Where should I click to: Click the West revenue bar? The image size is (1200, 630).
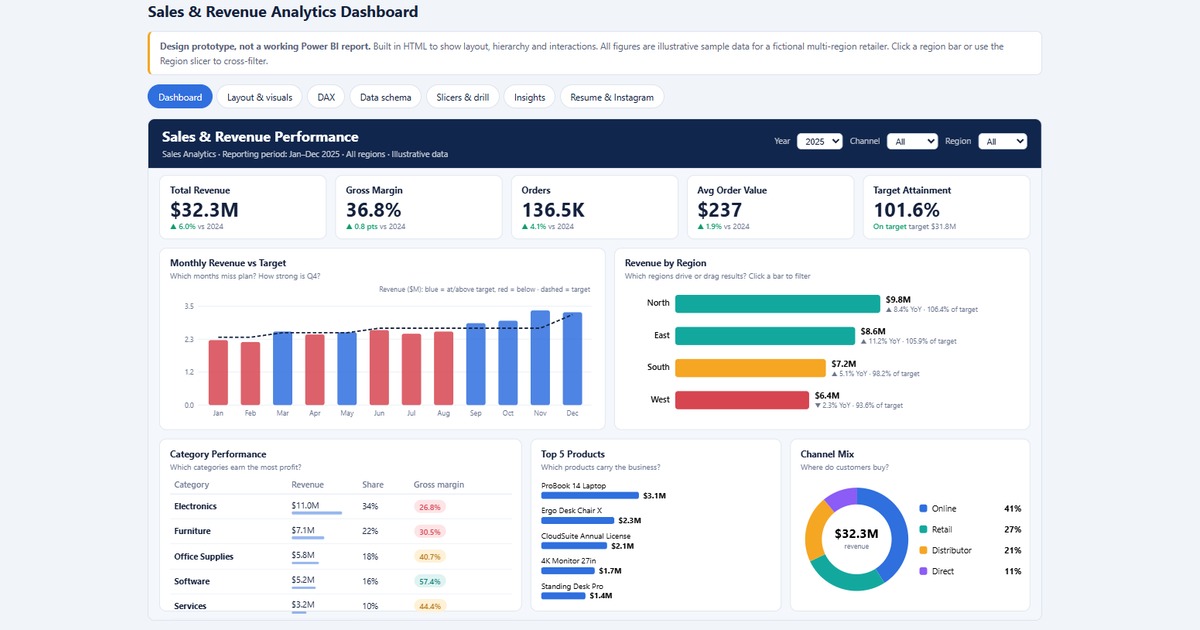coord(742,400)
